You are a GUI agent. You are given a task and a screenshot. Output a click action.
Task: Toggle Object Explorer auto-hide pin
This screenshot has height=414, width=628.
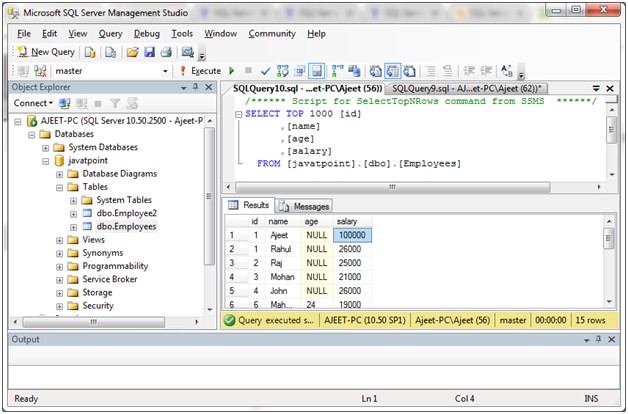tap(195, 87)
